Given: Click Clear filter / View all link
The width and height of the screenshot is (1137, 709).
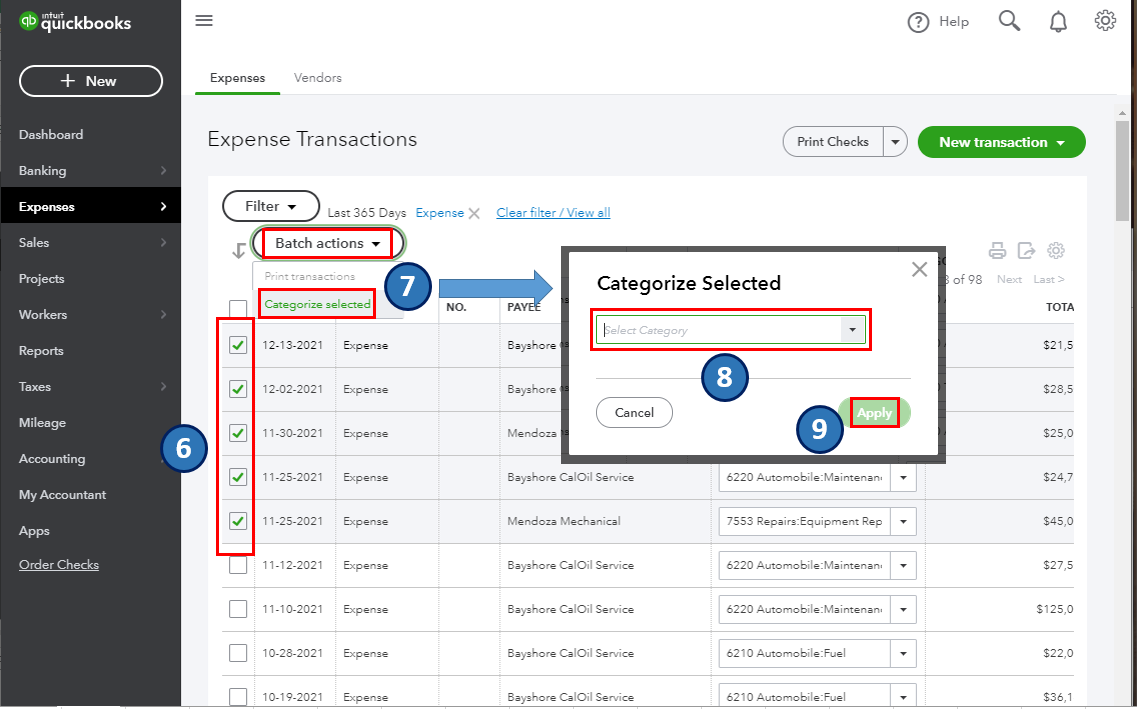Looking at the screenshot, I should click(553, 212).
